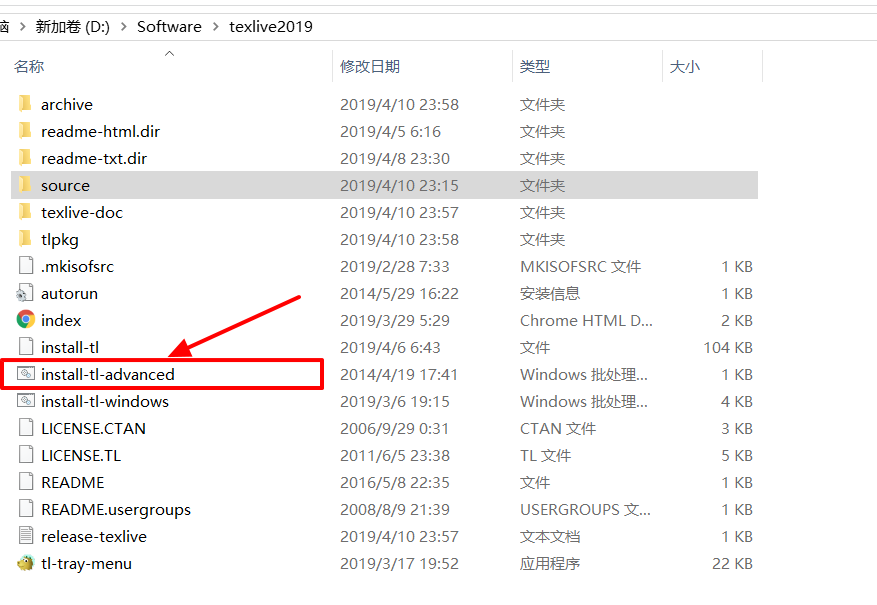877x605 pixels.
Task: Click the 22 KB size value
Action: pos(732,563)
